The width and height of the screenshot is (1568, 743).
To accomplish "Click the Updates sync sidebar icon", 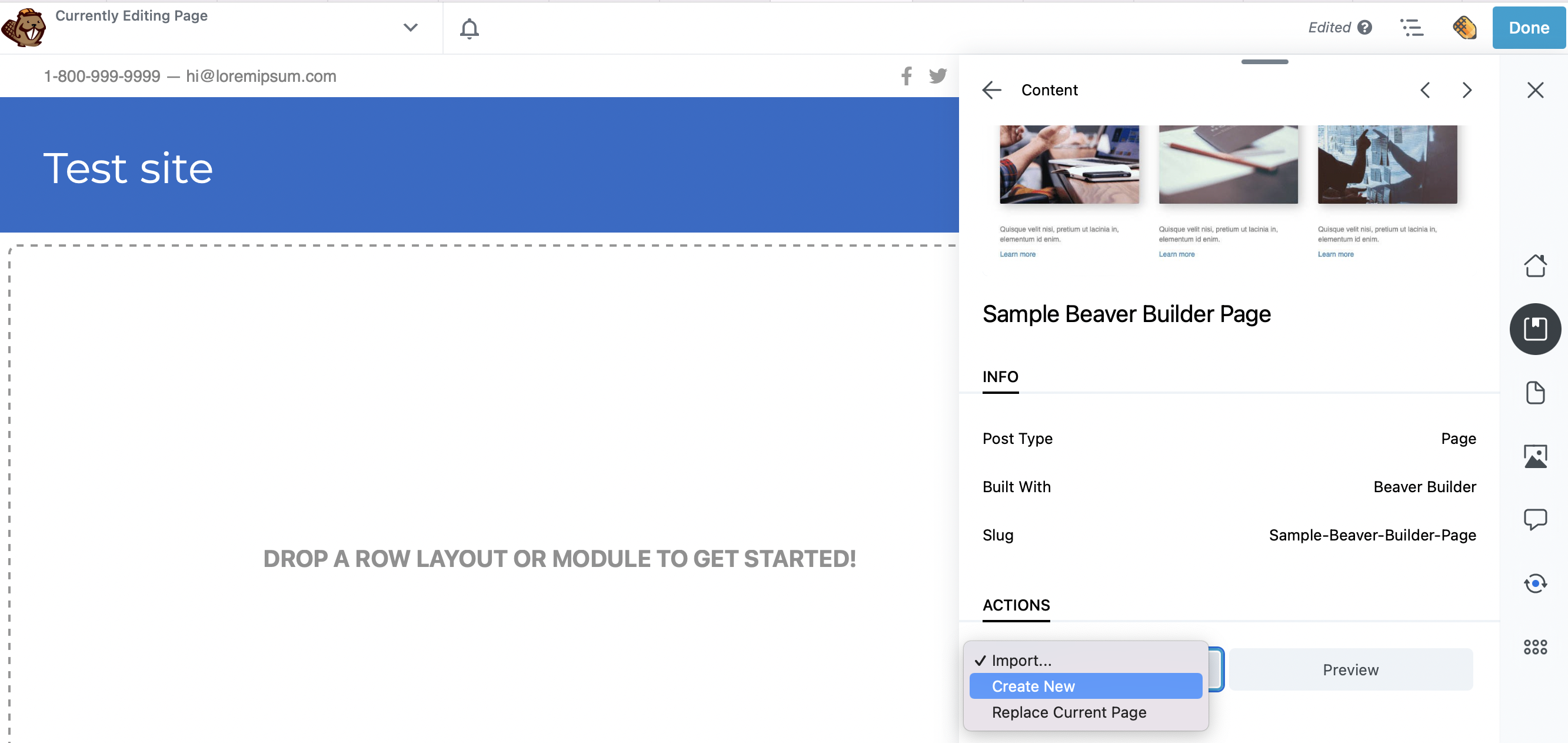I will tap(1534, 583).
